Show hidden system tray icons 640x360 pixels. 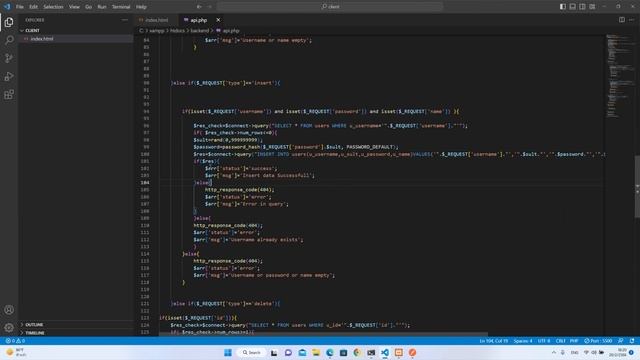point(554,353)
